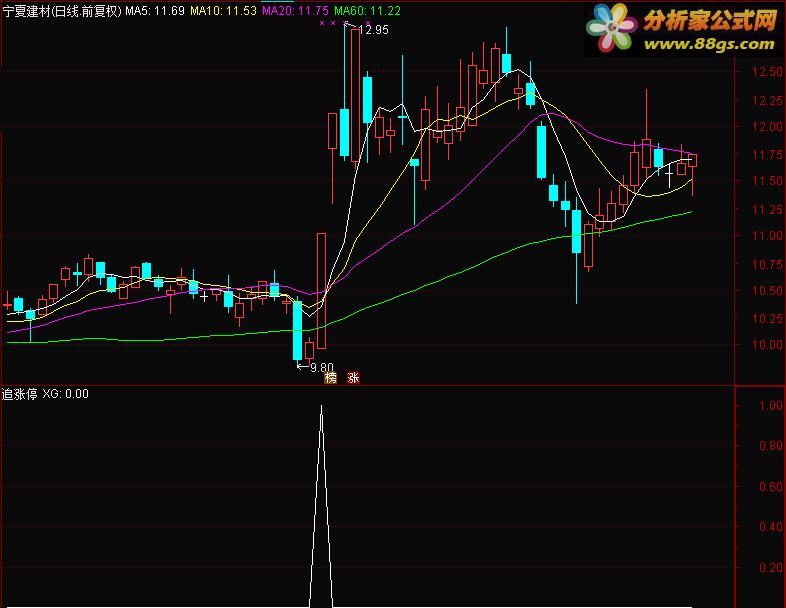
Task: Click the 11.00 price axis label
Action: [x=767, y=236]
